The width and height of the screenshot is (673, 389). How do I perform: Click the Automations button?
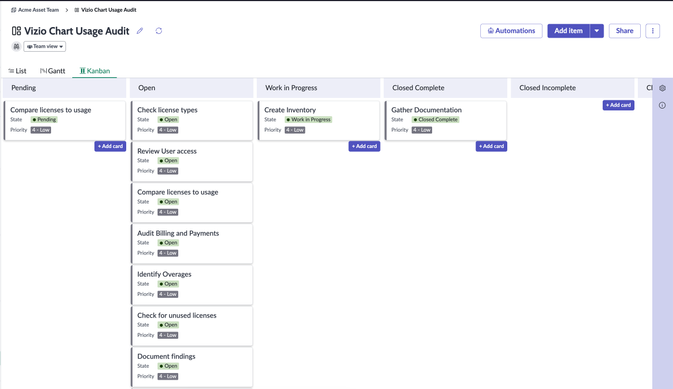click(x=511, y=31)
